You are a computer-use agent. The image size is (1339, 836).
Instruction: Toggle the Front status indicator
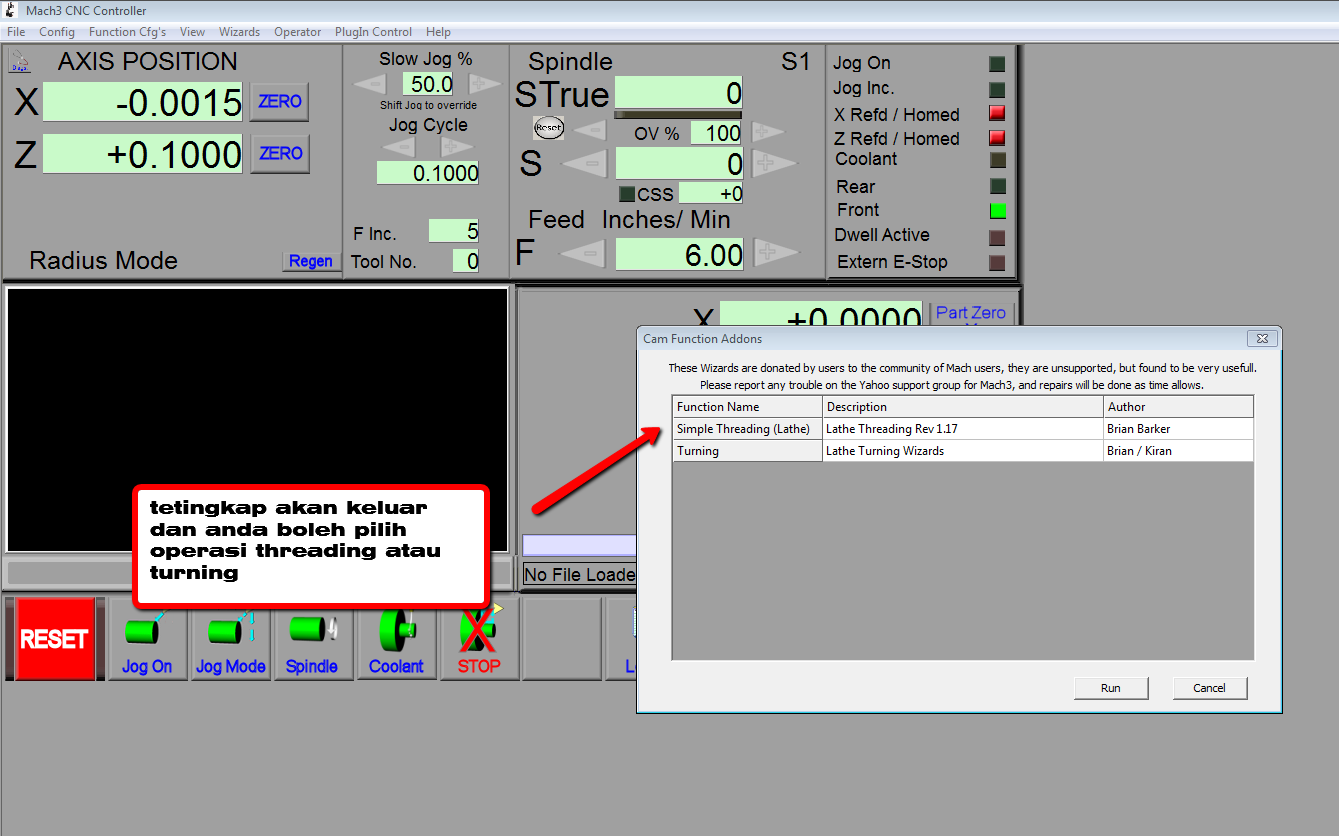coord(996,210)
